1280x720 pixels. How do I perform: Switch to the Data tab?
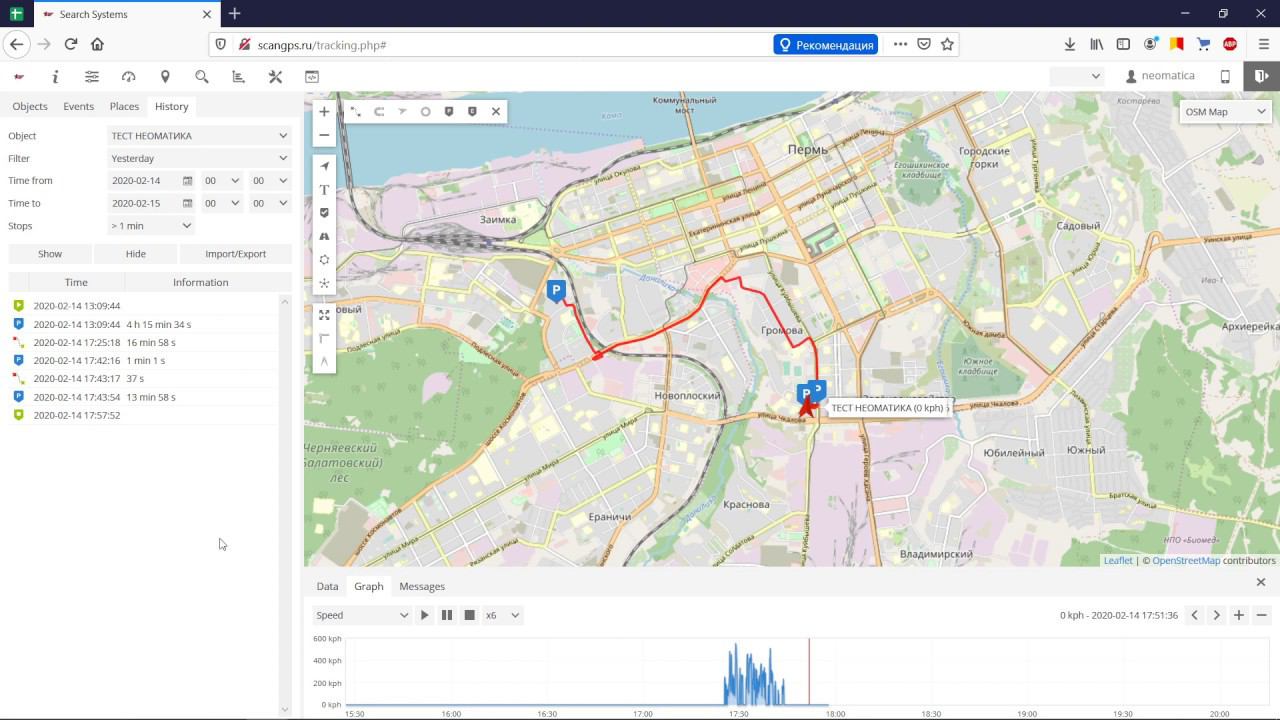[327, 586]
